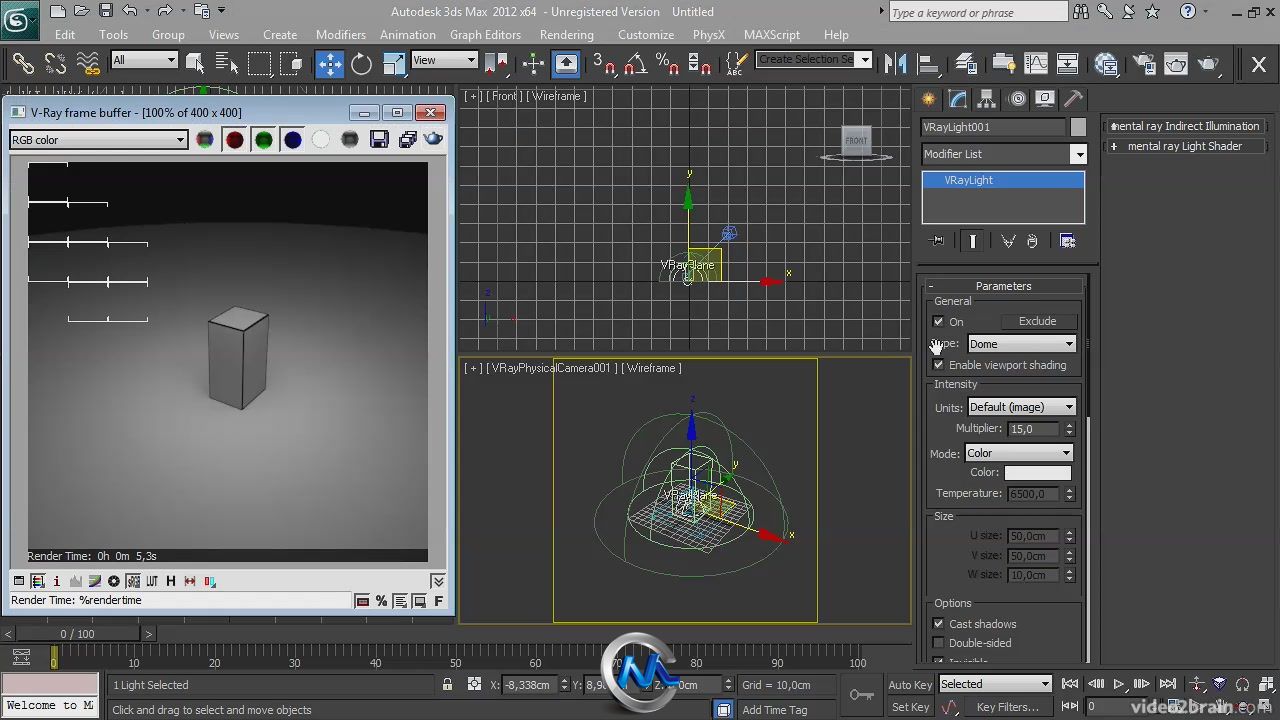Toggle Percent Snap in toolbar

pyautogui.click(x=667, y=63)
